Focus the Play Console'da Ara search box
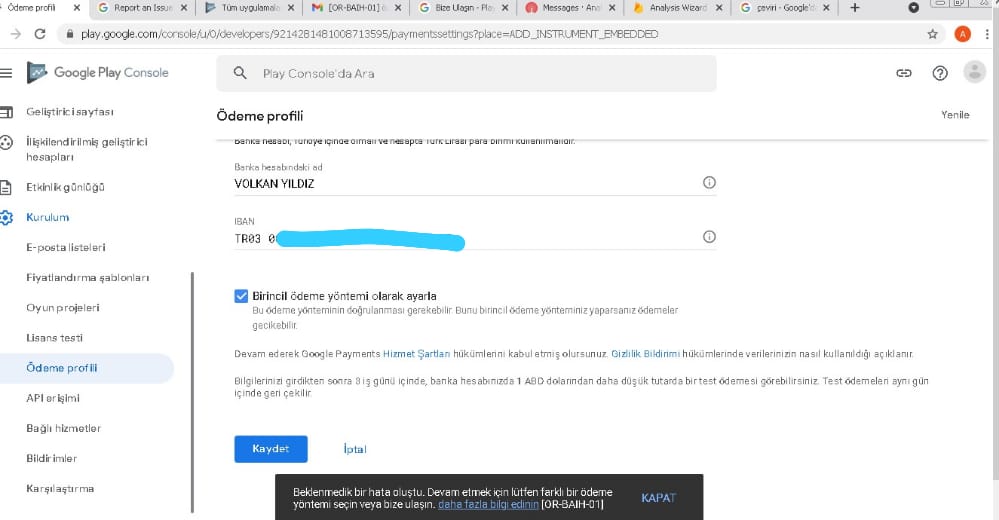This screenshot has width=999, height=520. coord(466,73)
